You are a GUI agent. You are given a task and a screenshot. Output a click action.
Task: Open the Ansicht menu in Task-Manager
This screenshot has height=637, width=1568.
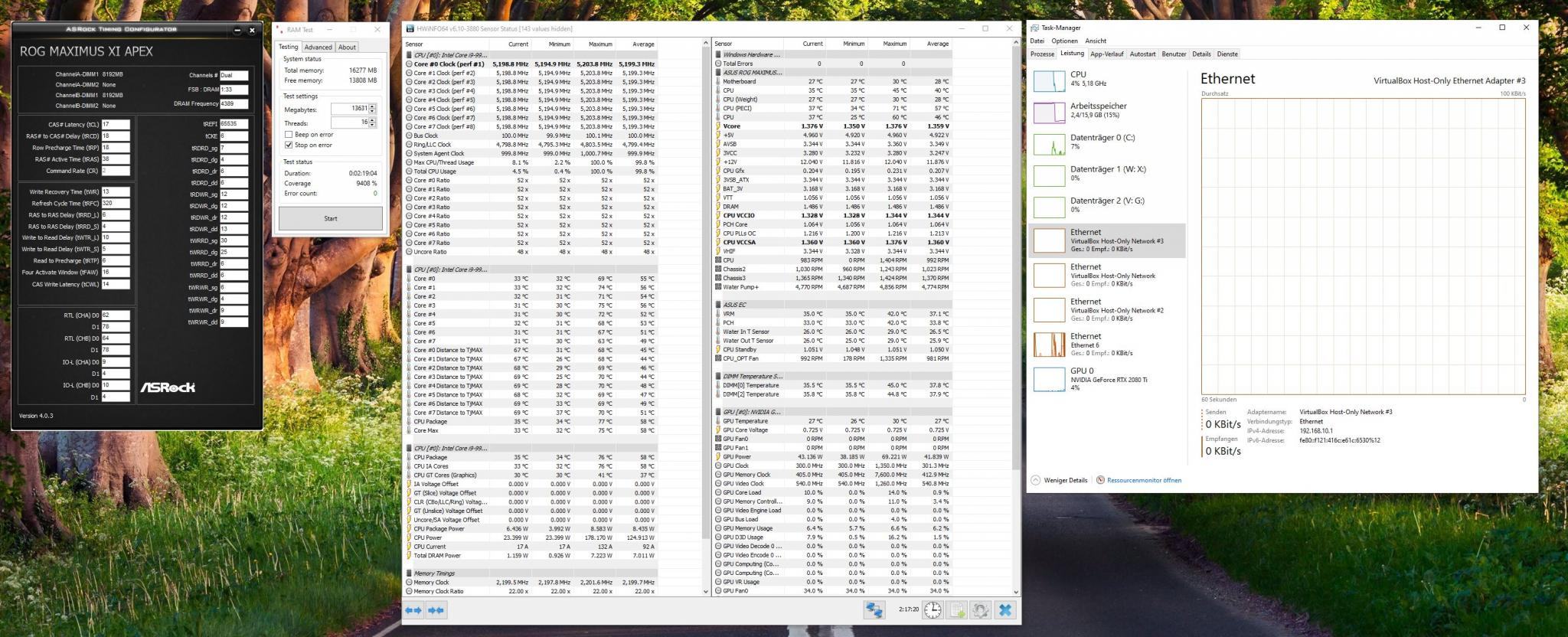click(1096, 41)
